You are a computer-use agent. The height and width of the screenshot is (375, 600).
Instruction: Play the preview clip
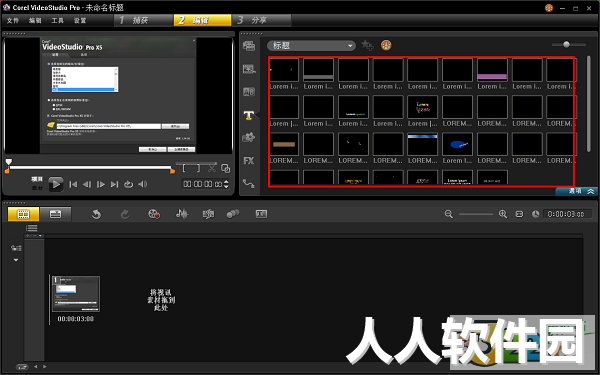pyautogui.click(x=56, y=184)
